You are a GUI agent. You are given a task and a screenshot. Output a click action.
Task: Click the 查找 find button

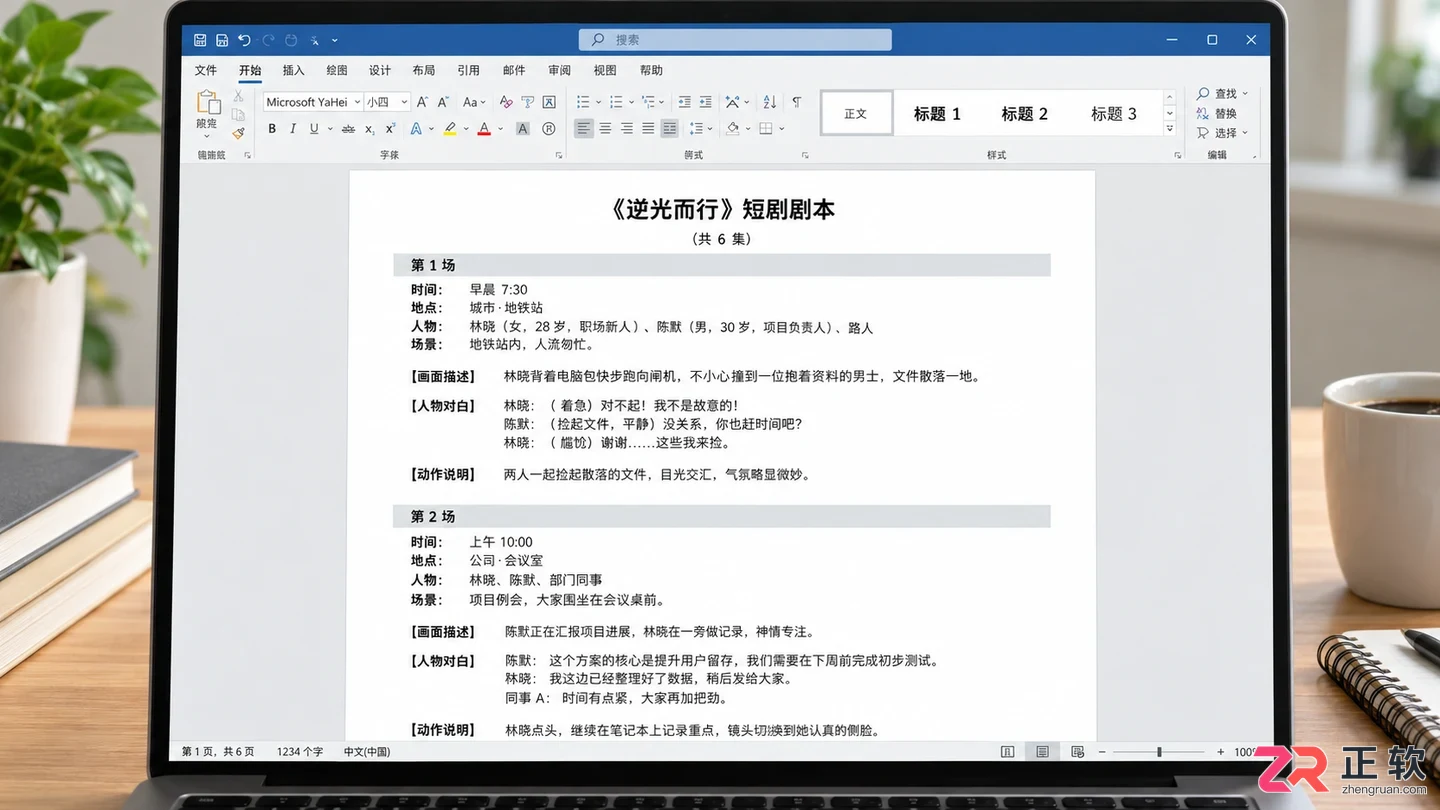click(1222, 93)
